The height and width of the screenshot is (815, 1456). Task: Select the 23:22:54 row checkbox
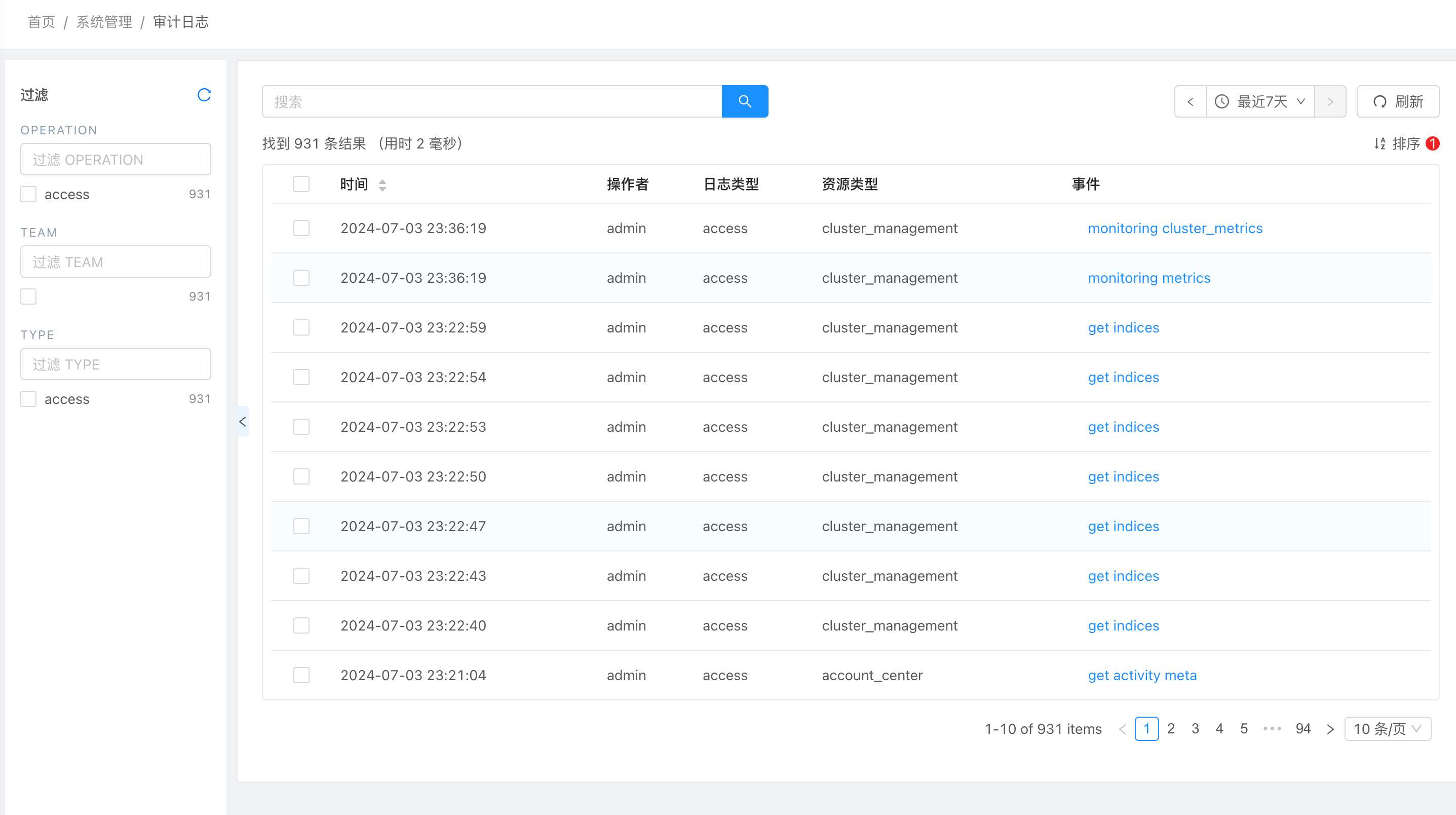pos(301,377)
